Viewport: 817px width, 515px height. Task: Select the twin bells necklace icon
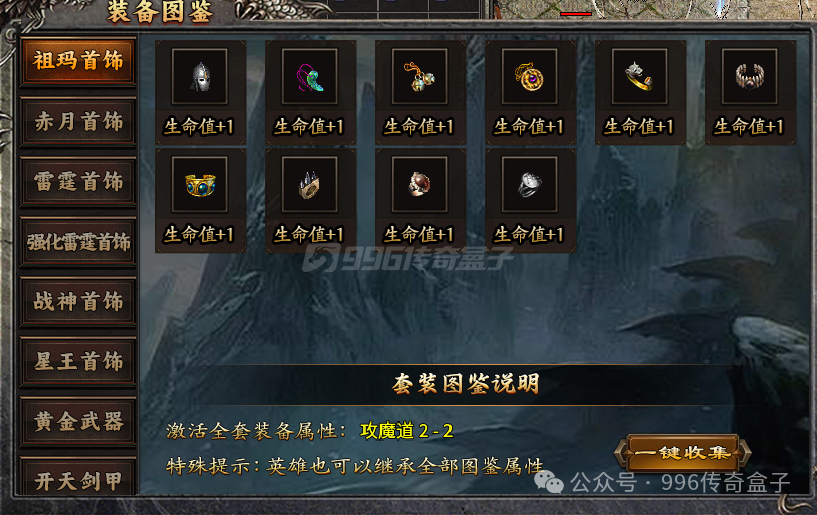click(420, 77)
